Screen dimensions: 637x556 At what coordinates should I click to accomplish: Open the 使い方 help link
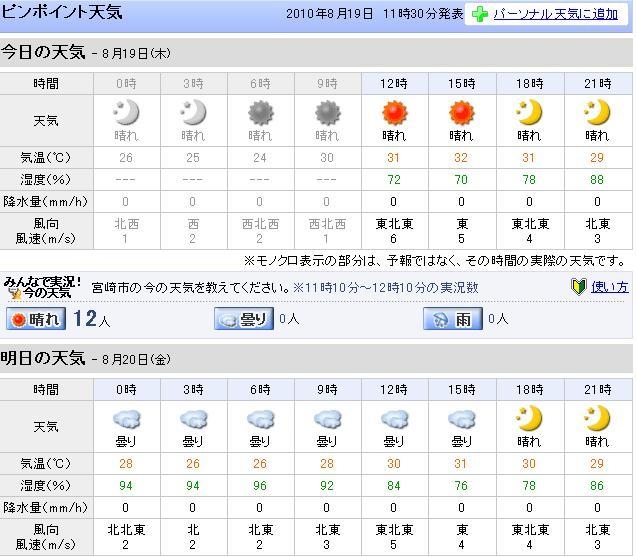pyautogui.click(x=609, y=287)
